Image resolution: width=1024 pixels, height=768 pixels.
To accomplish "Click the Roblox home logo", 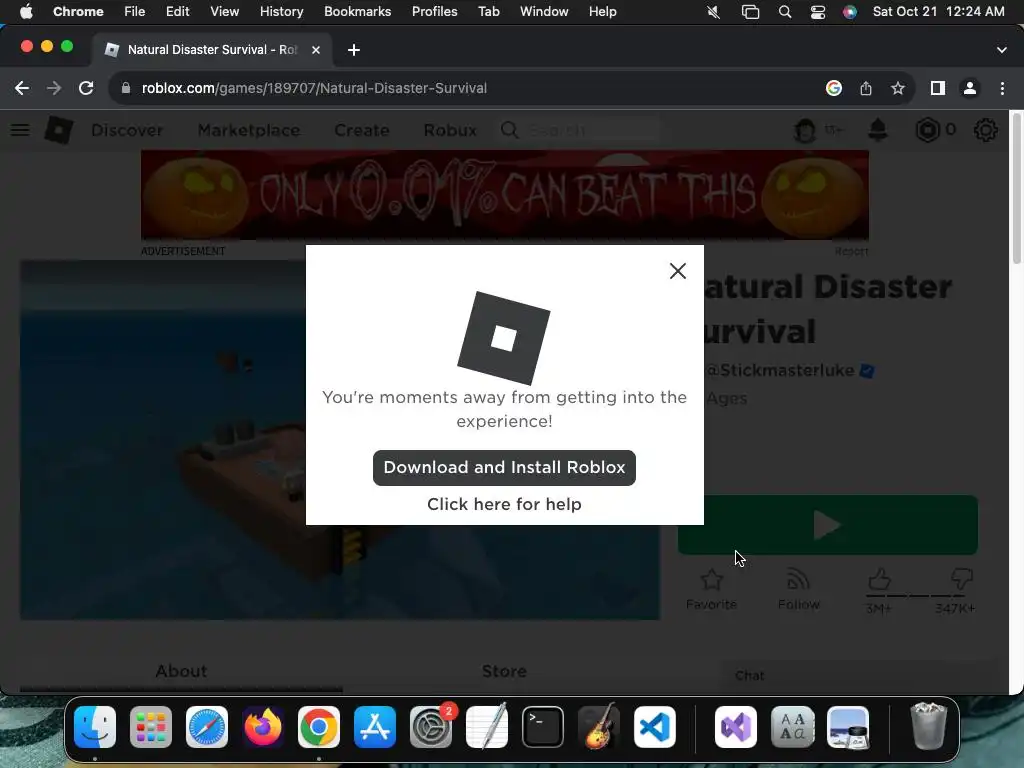I will tap(59, 130).
